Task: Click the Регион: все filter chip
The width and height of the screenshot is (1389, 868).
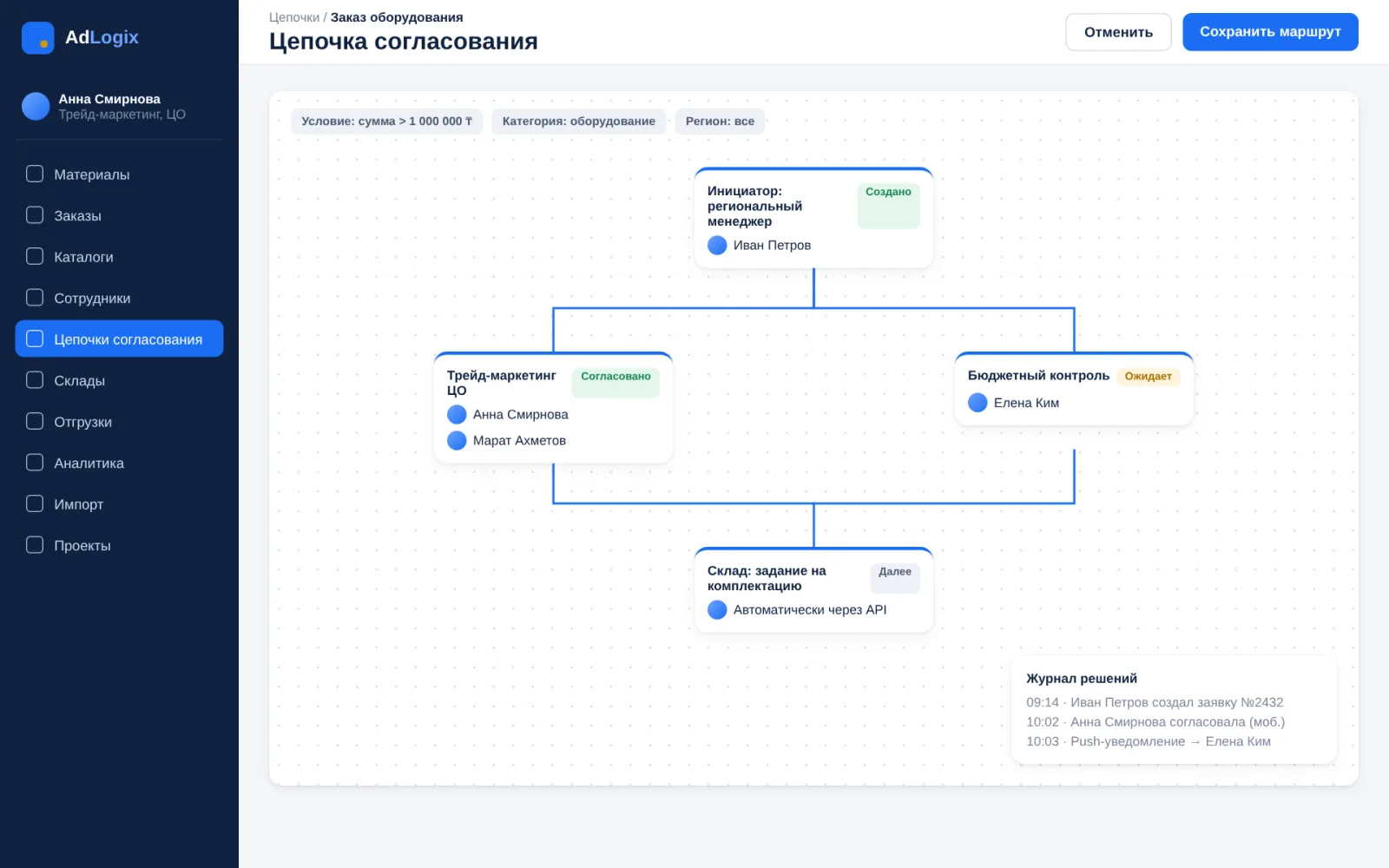Action: (720, 122)
